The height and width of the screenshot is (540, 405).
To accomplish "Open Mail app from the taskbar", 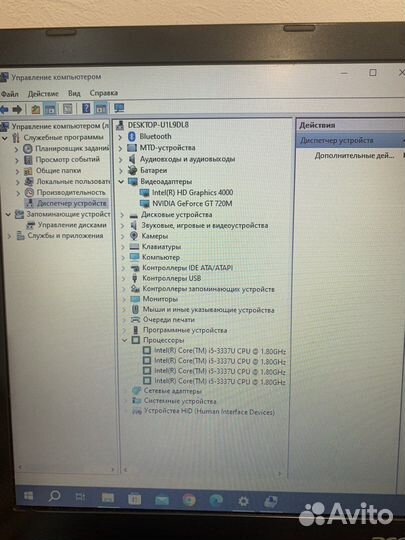I will coord(162,499).
